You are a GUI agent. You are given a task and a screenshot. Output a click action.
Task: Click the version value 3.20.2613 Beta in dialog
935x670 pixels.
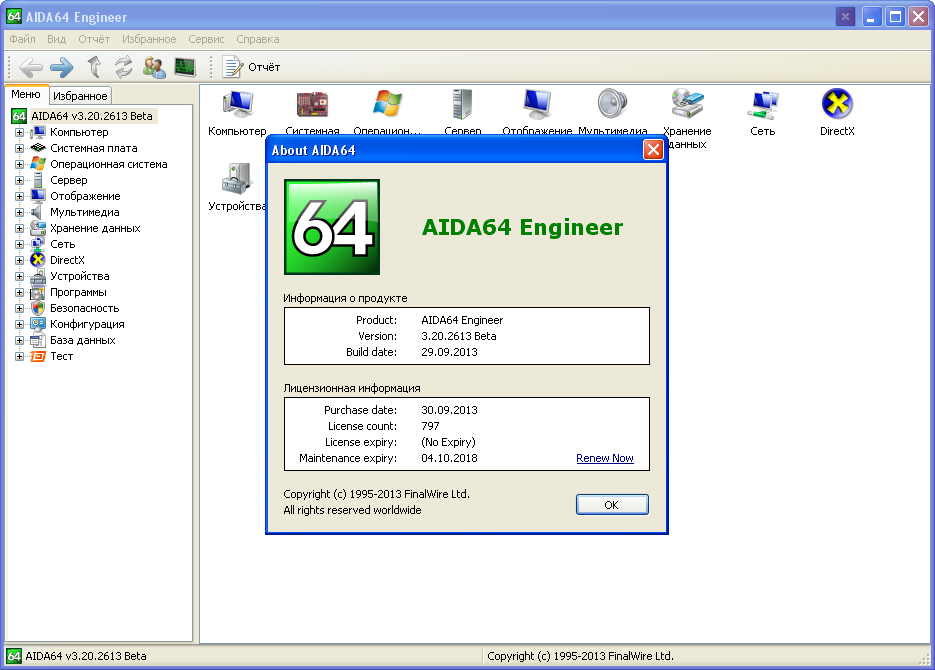click(459, 336)
